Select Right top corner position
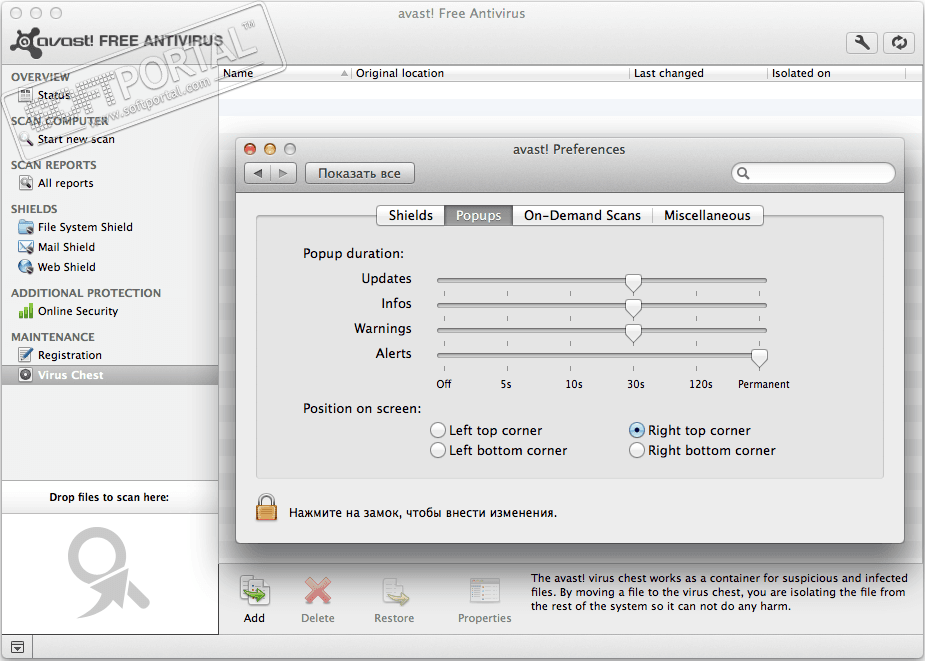925x661 pixels. [637, 430]
